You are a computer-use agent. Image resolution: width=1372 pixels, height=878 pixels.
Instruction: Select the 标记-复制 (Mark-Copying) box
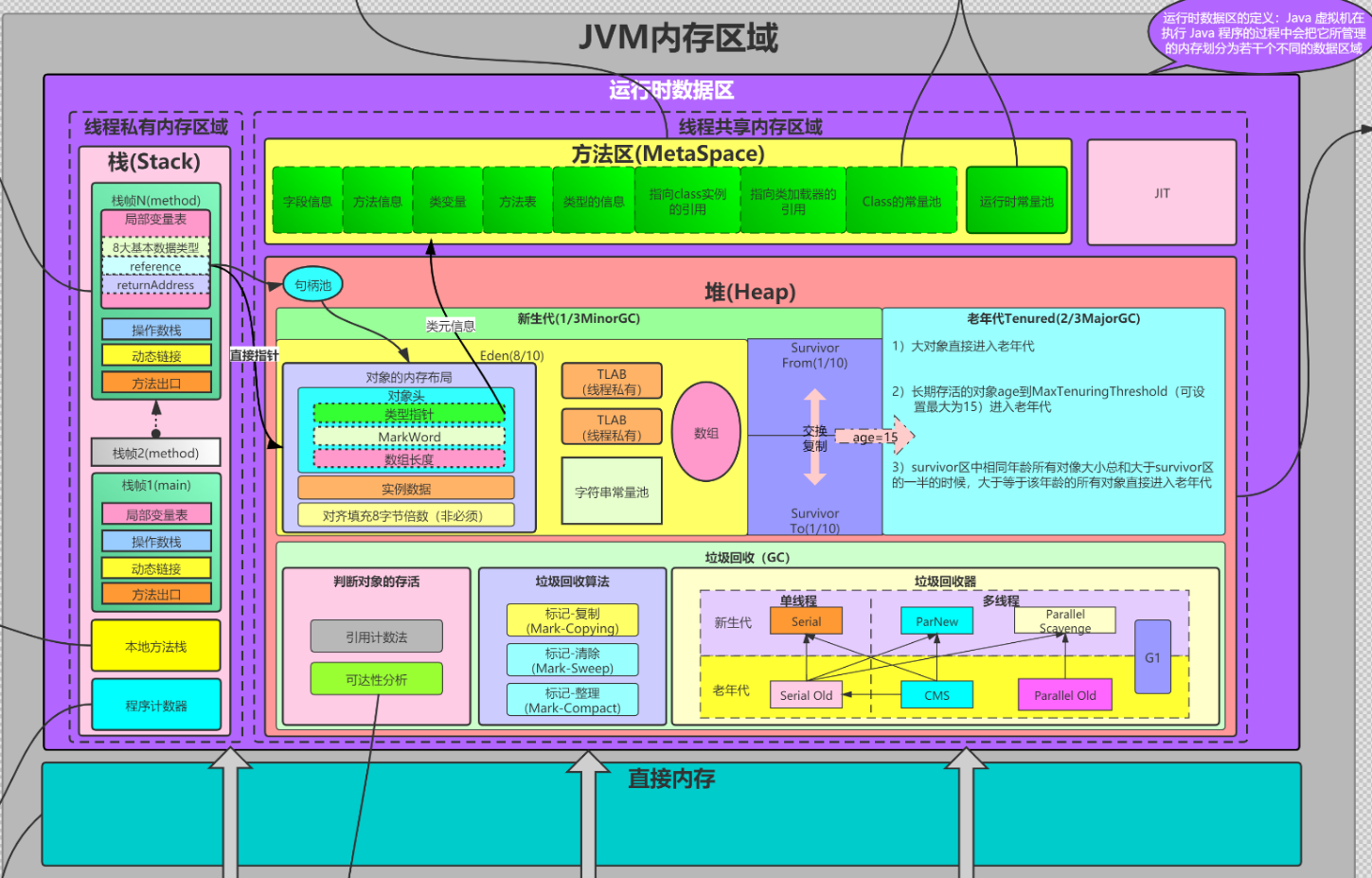pos(573,620)
